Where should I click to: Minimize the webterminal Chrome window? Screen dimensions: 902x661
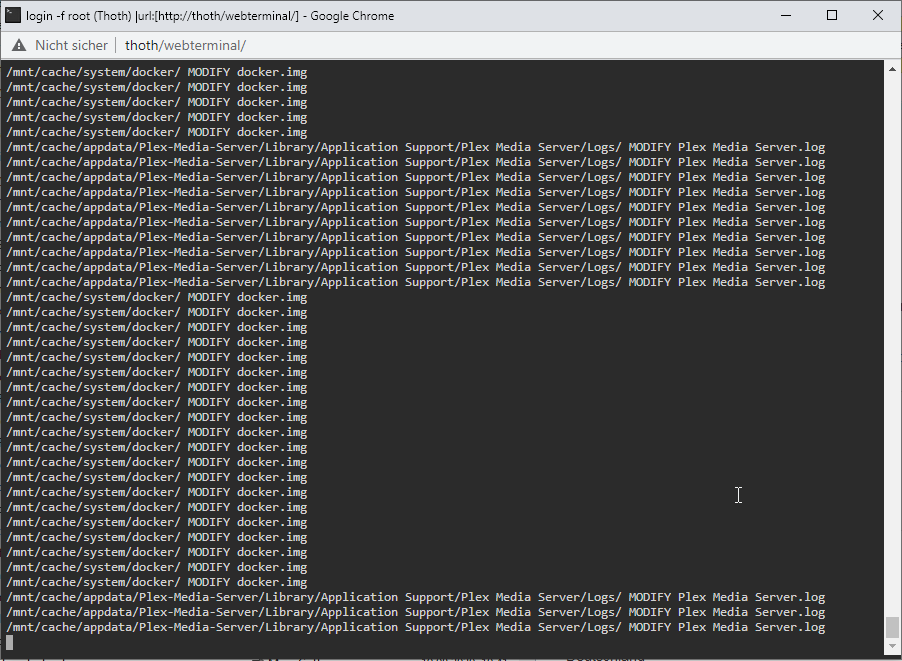tap(786, 16)
